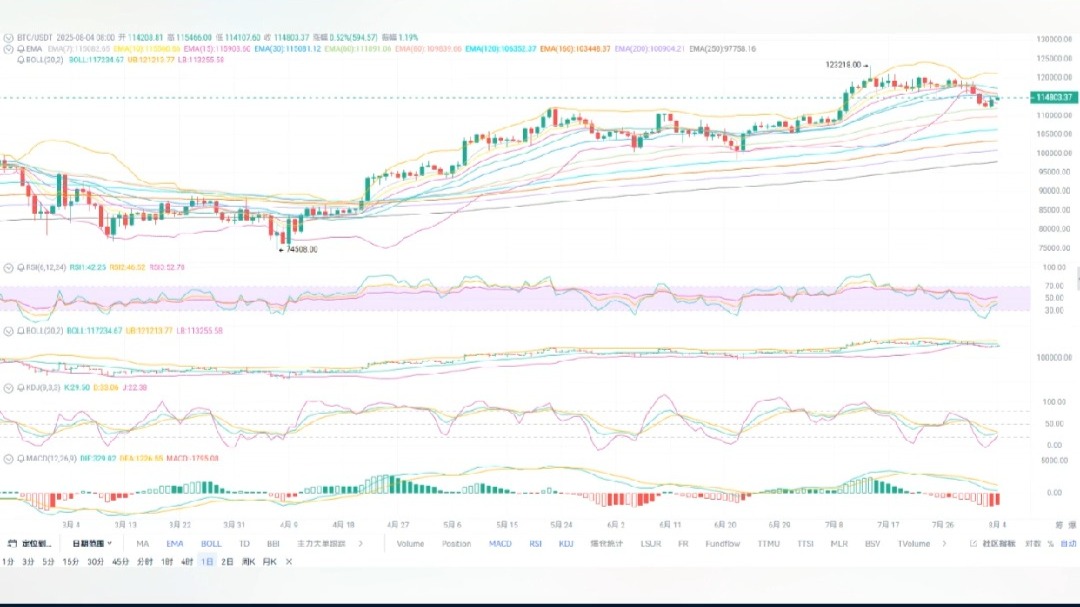
Task: Open the date range (日期范围) dropdown
Action: click(x=91, y=544)
